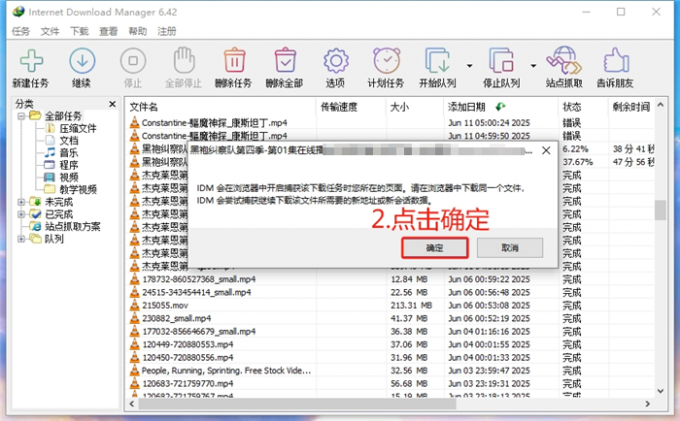Viewport: 680px width, 421px height.
Task: Open the 开始队列 dropdown arrow
Action: 469,66
